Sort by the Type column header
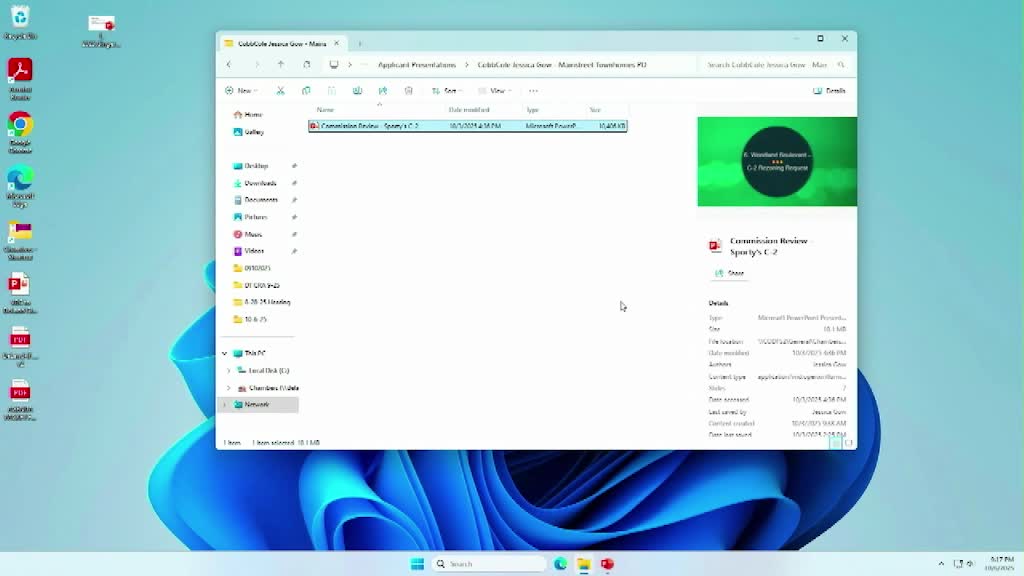Viewport: 1024px width, 576px height. click(533, 110)
